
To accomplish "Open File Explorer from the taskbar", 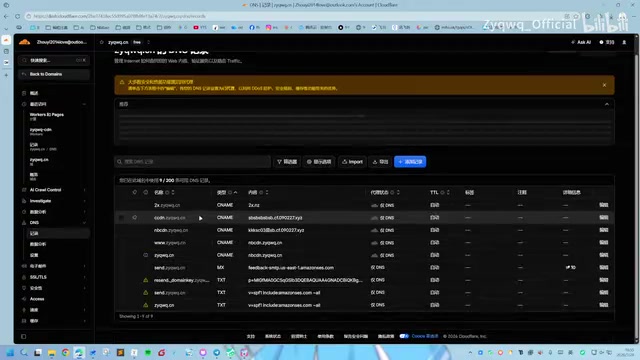I will coord(51,352).
